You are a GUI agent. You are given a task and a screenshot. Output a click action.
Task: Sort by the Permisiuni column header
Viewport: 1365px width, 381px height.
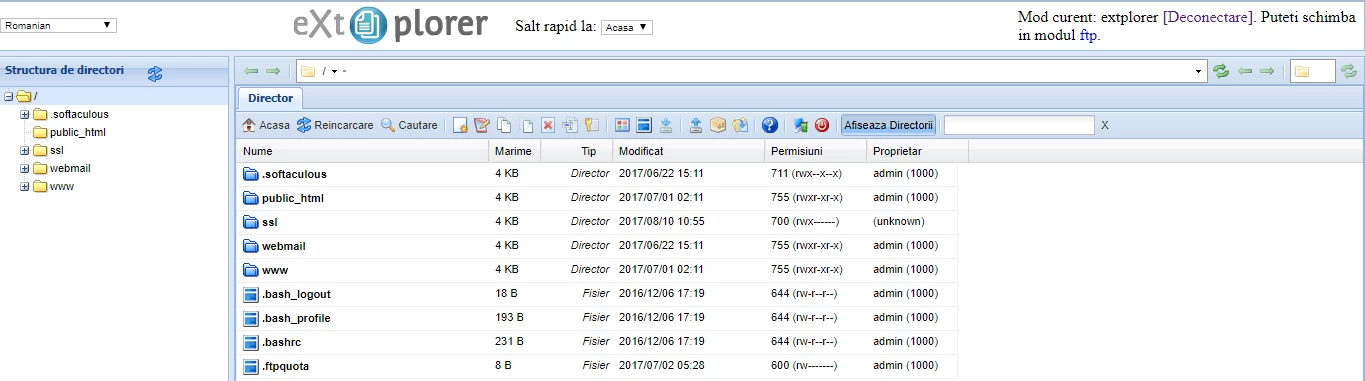(816, 151)
